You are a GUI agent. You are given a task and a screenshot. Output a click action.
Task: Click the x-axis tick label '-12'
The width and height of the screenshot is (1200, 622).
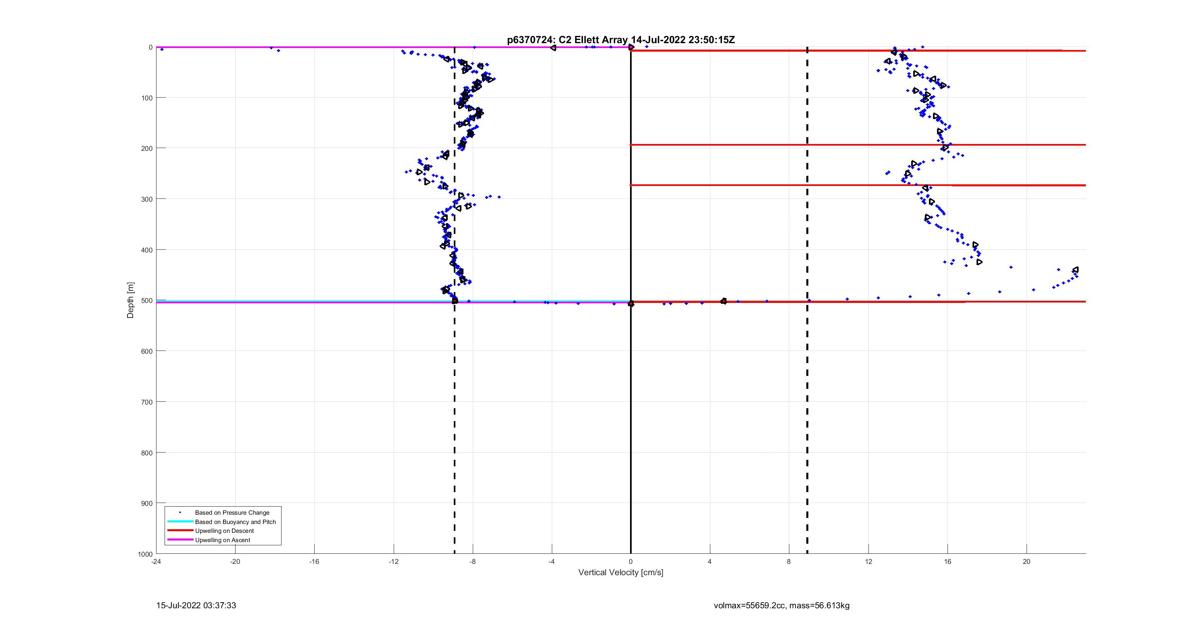tap(393, 561)
